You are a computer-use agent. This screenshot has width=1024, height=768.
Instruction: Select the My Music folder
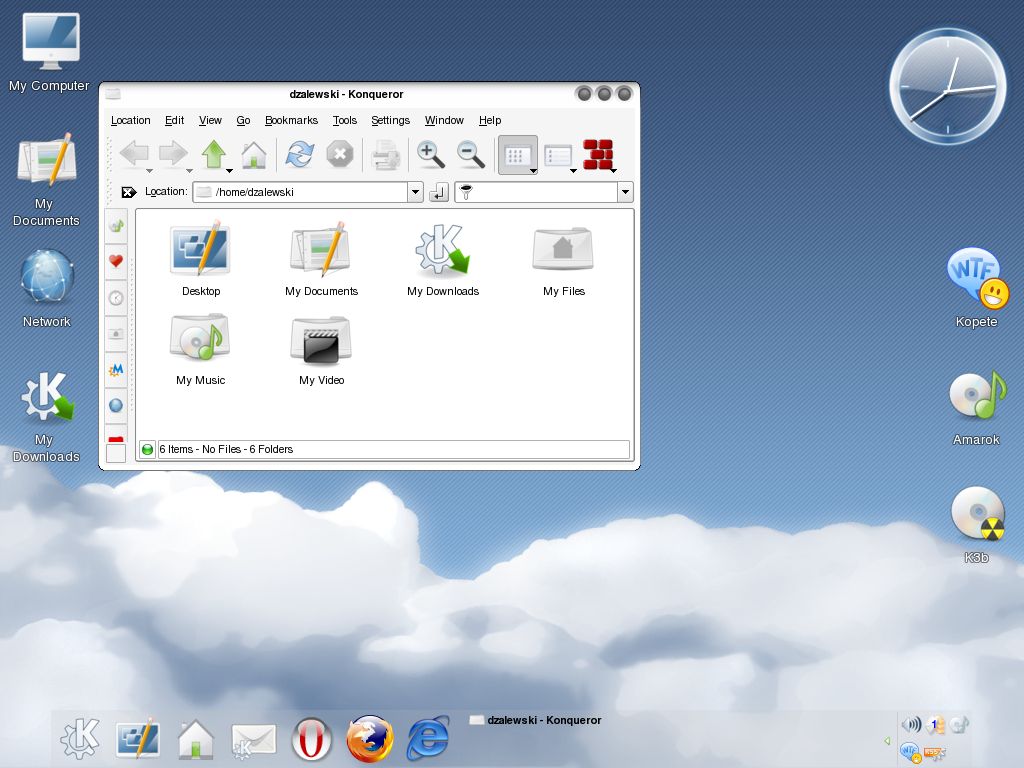click(x=200, y=349)
